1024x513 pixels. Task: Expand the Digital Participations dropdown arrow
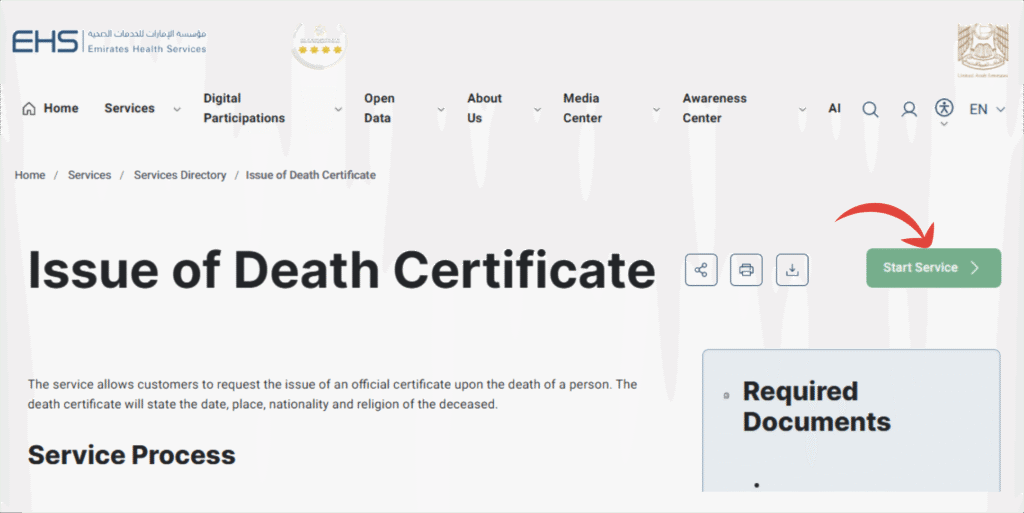click(338, 109)
